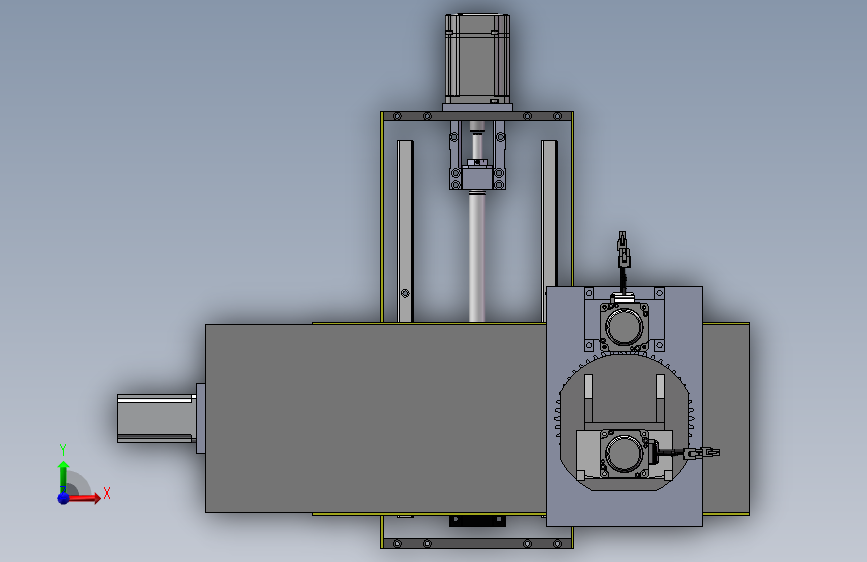The height and width of the screenshot is (562, 867).
Task: Click the Y axis label on triad
Action: click(63, 449)
